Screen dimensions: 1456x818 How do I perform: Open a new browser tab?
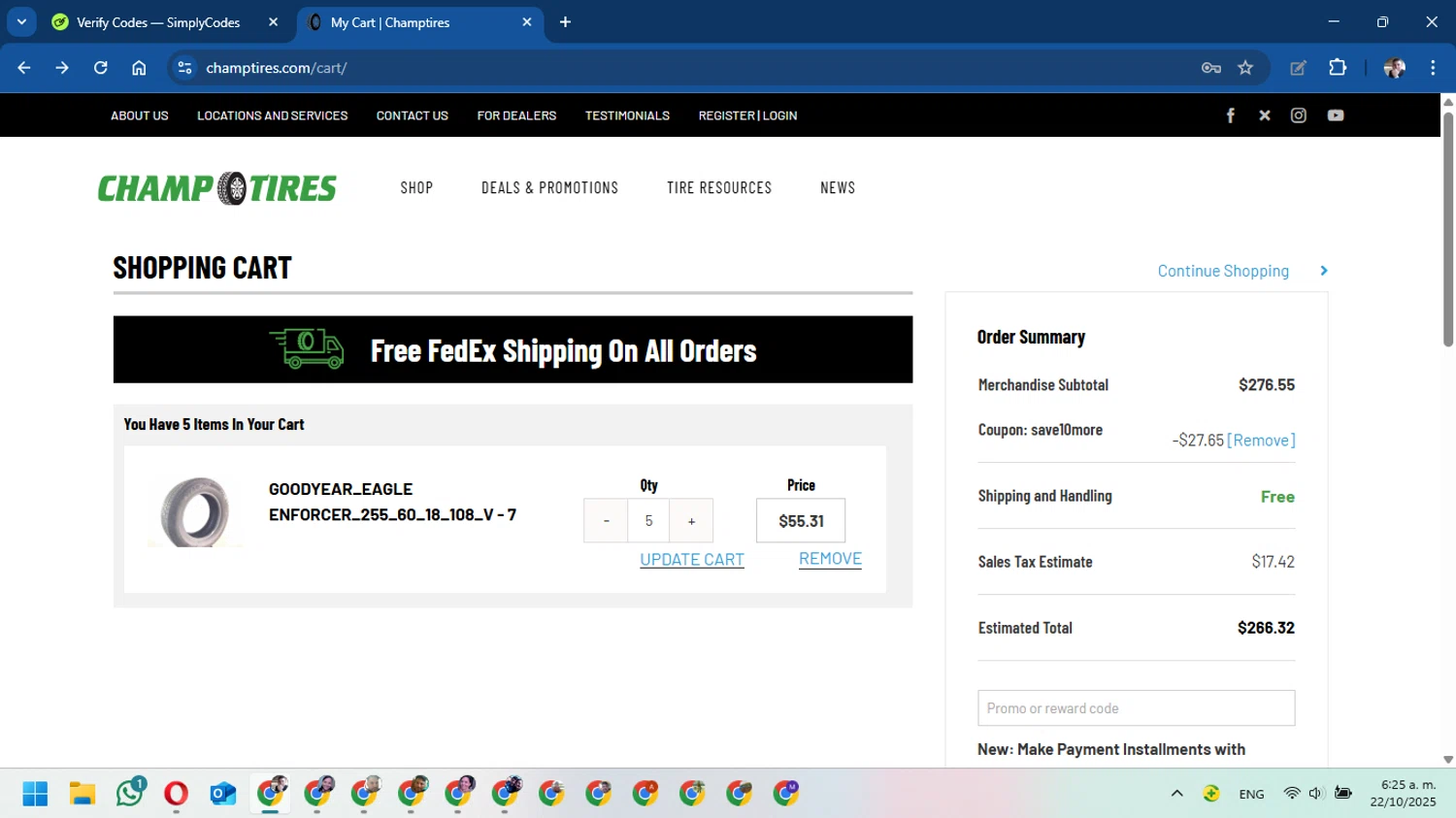pos(565,22)
